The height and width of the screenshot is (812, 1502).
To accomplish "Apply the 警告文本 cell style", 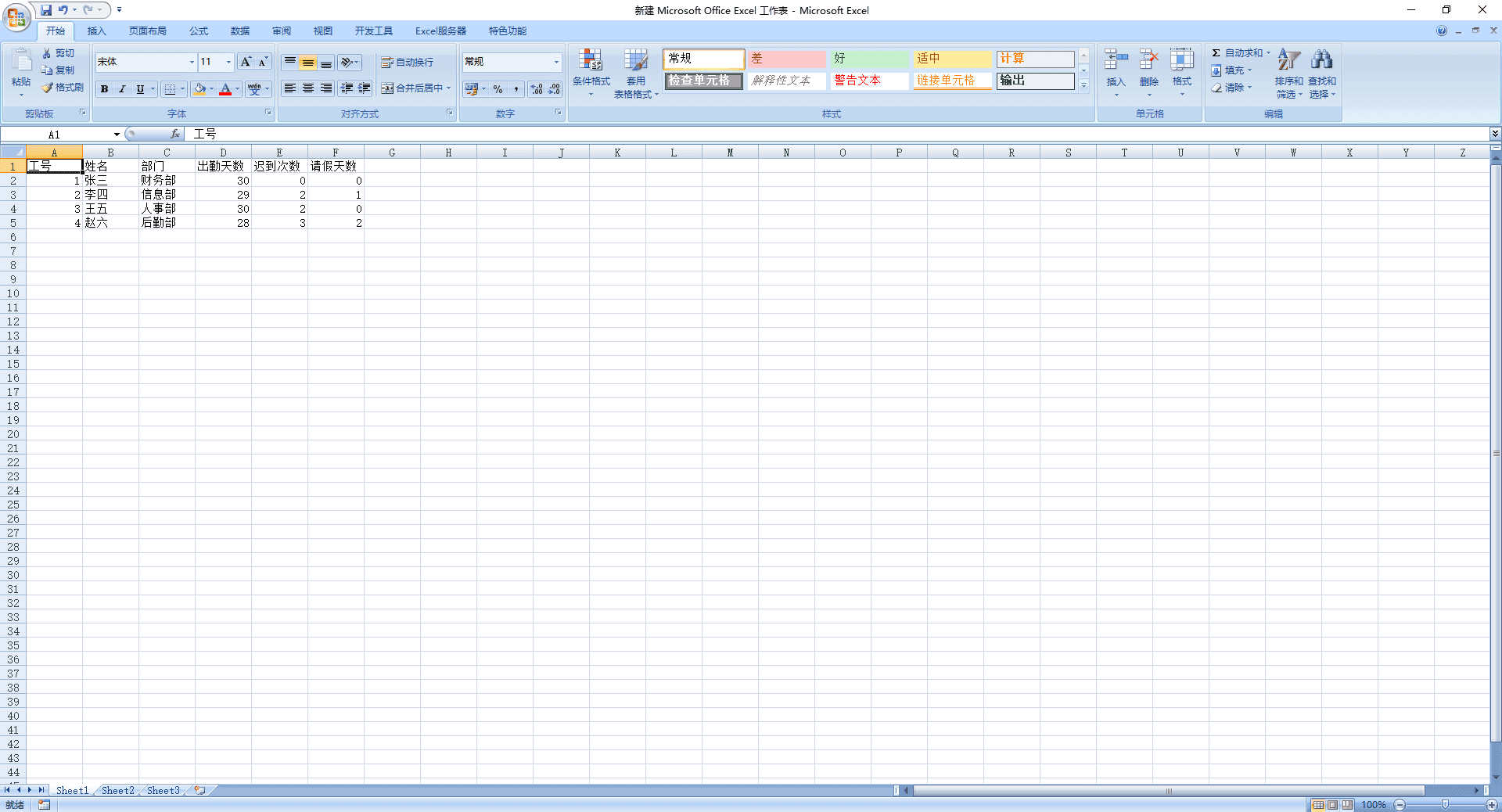I will pos(869,81).
